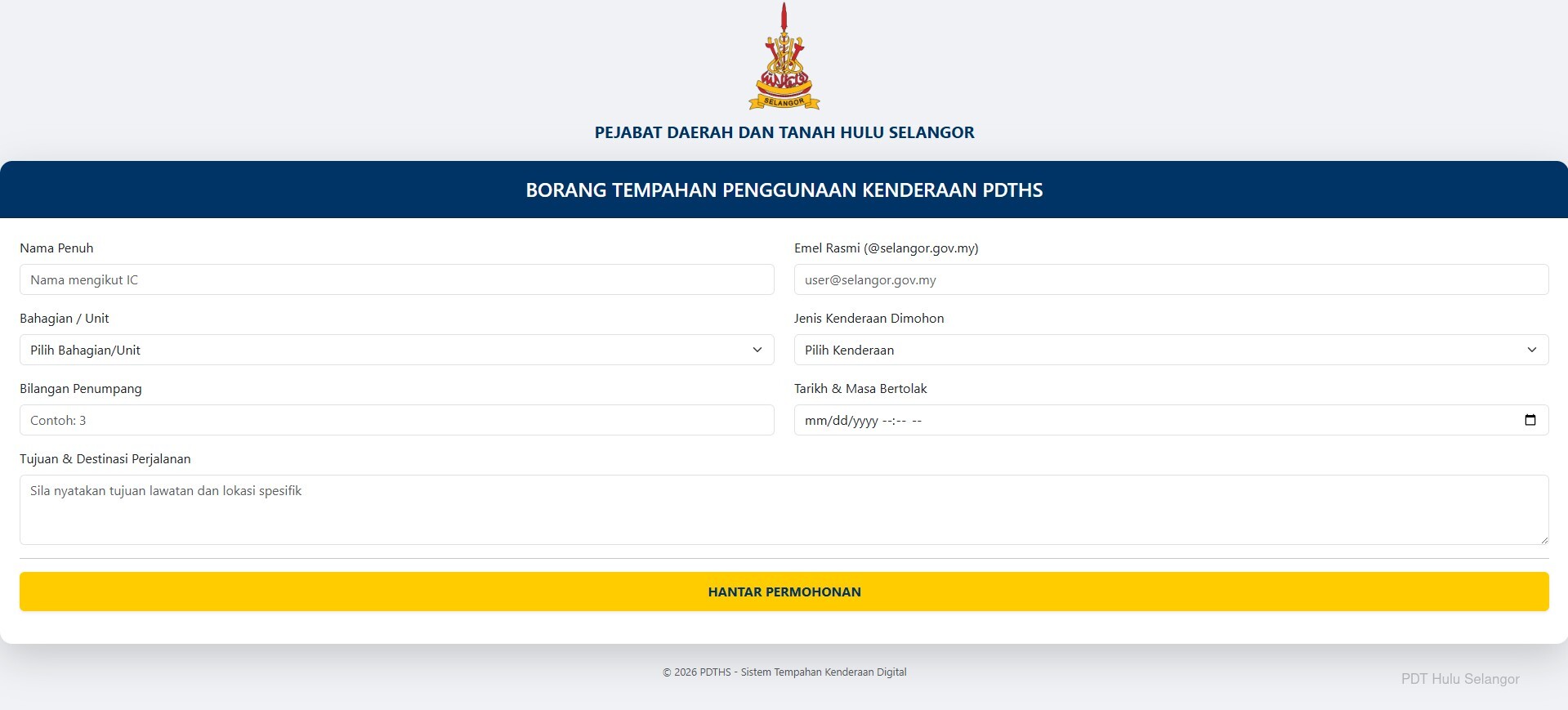Screen dimensions: 1568x710
Task: Click the Nama Penuh input field
Action: pos(396,279)
